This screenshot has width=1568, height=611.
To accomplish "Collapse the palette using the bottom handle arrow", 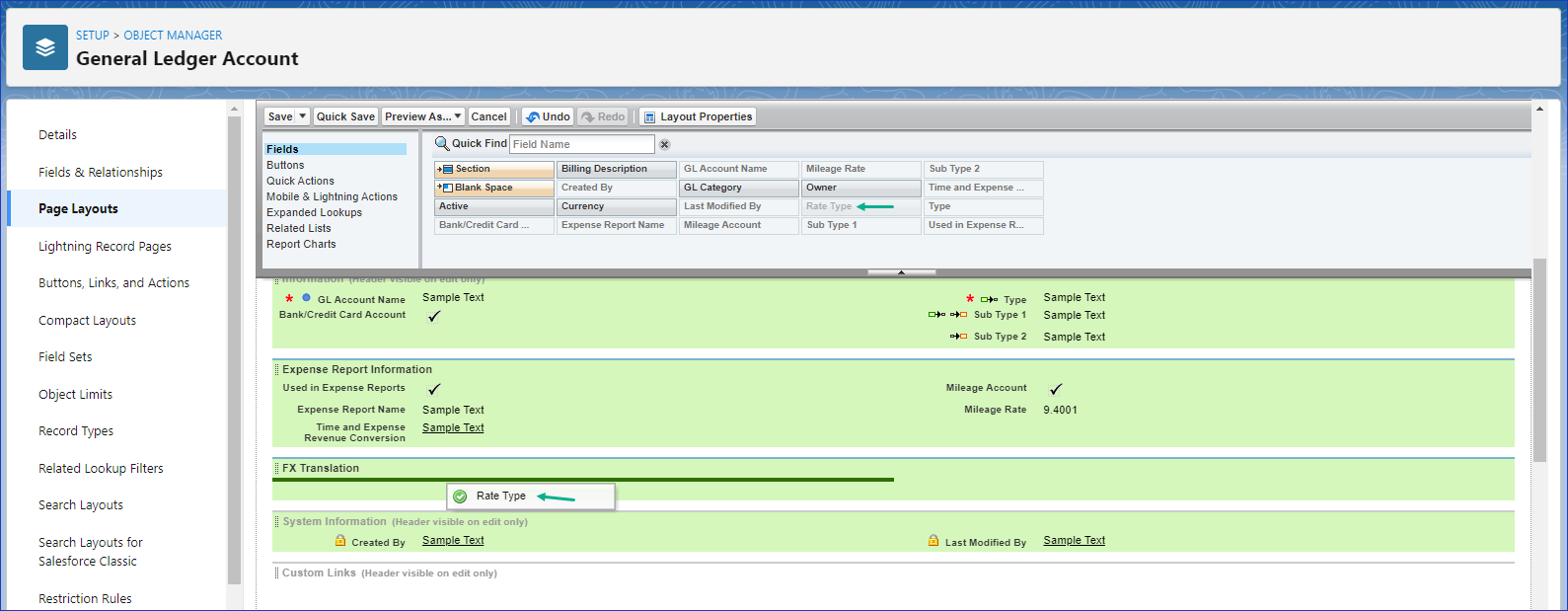I will [901, 272].
